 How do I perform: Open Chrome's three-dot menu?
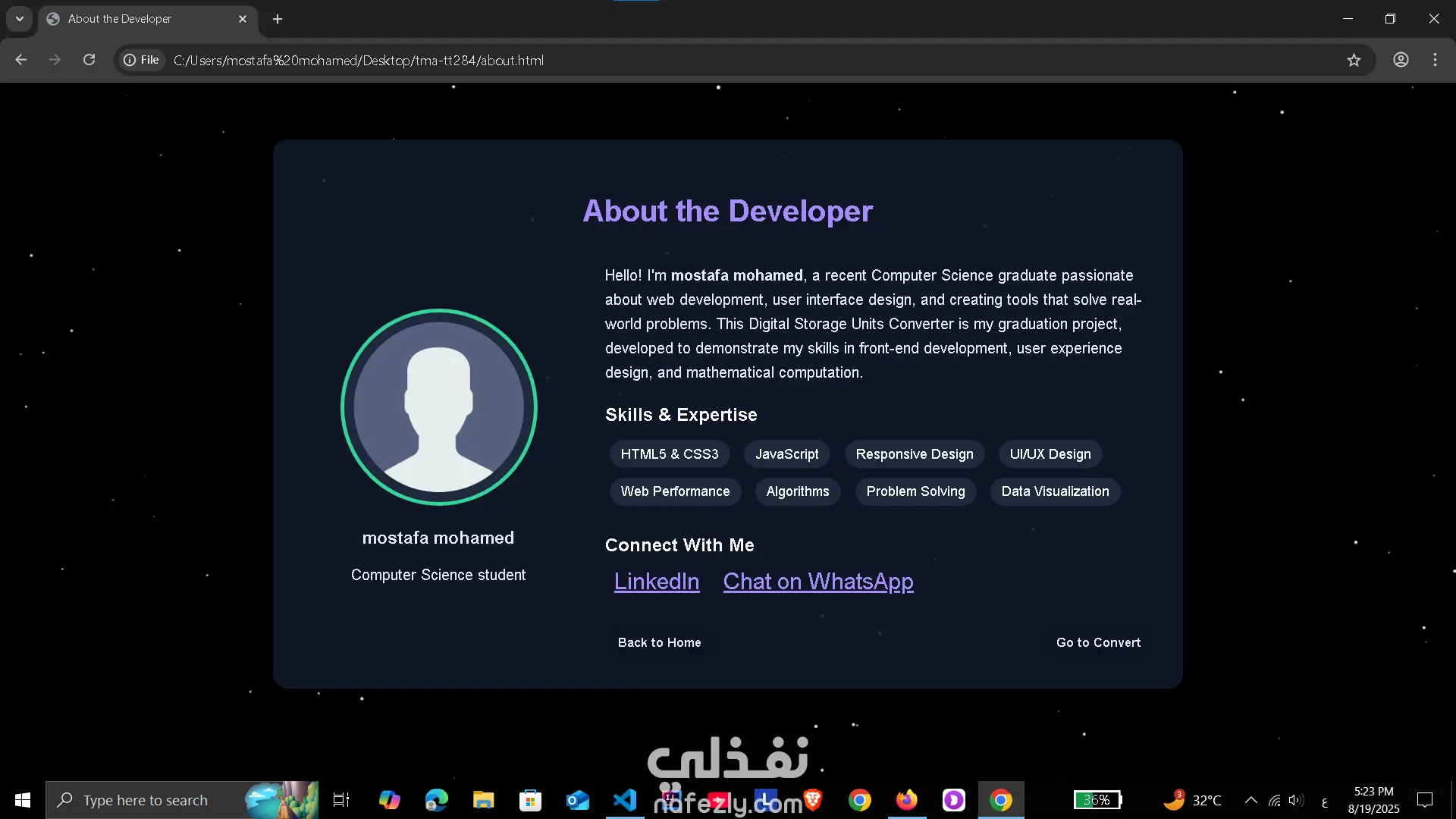[1435, 60]
